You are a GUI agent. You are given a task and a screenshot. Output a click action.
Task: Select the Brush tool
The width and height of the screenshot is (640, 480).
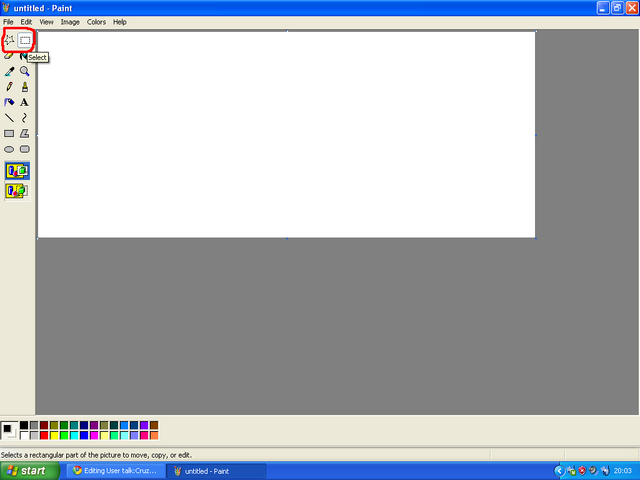click(25, 87)
